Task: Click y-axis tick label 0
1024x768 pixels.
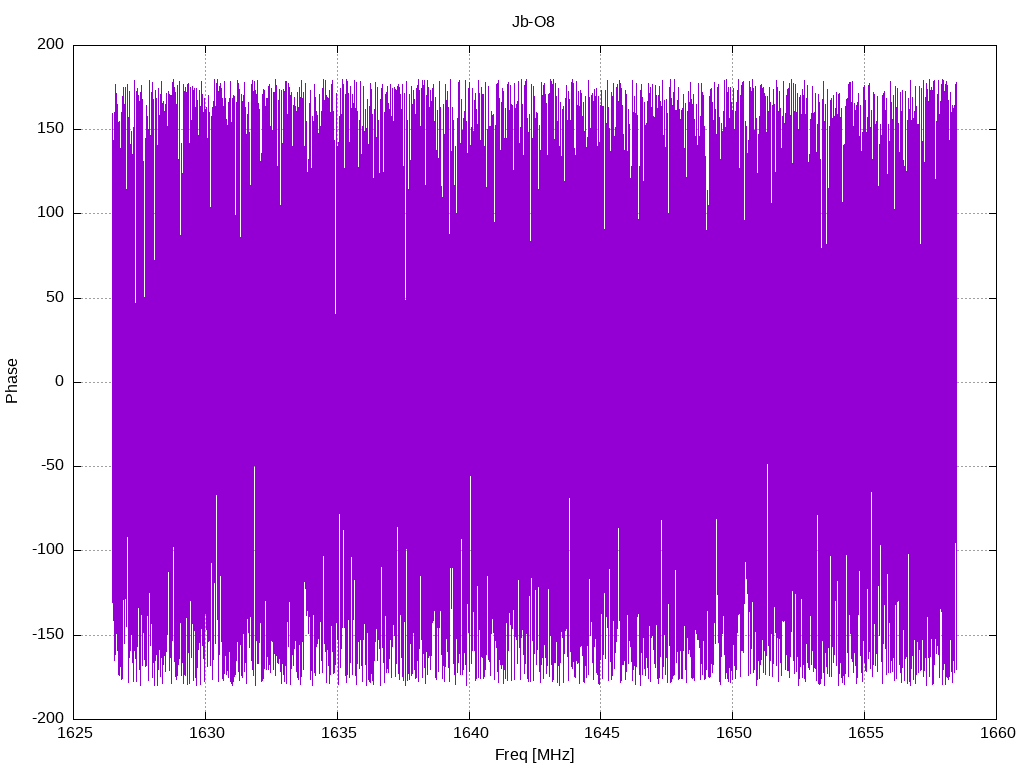Action: click(60, 381)
